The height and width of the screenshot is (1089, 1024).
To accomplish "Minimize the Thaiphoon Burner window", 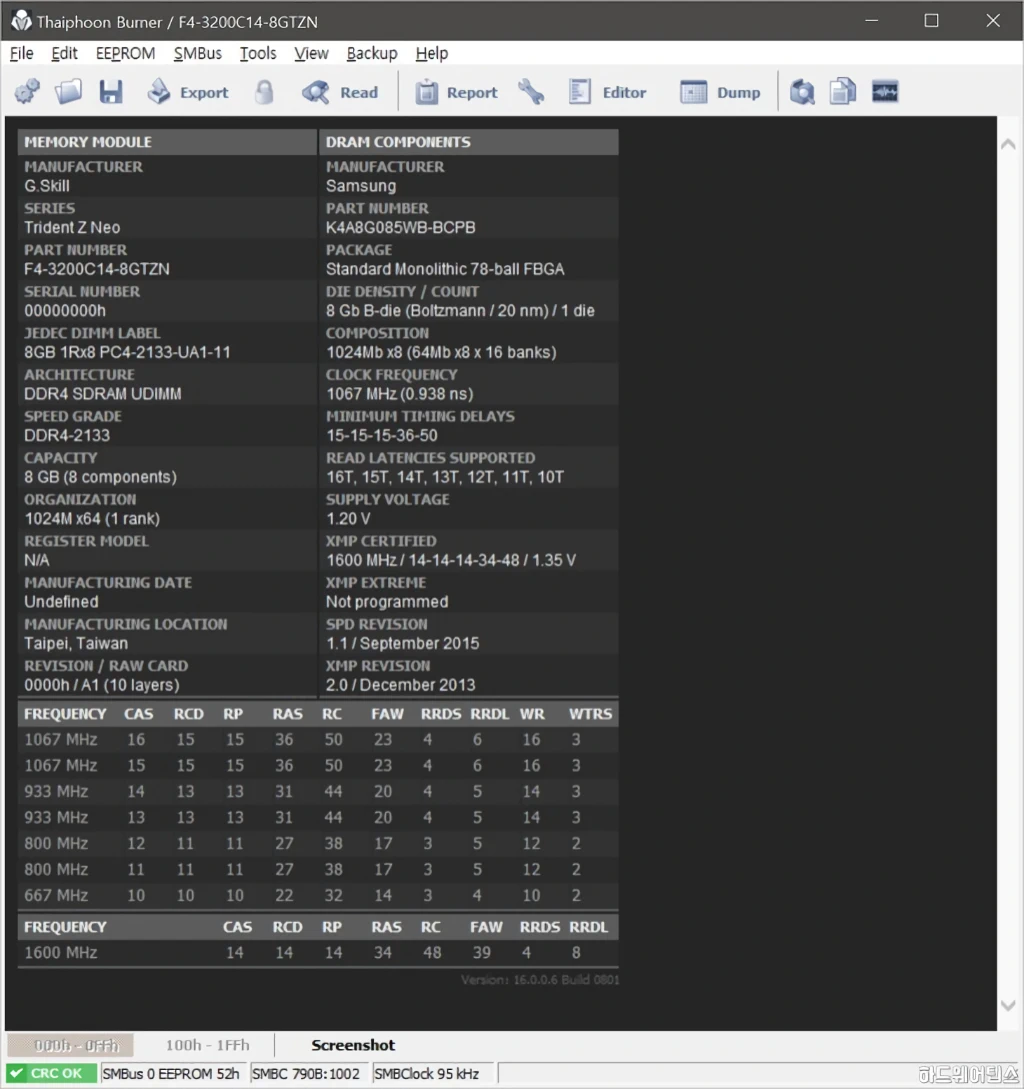I will [x=872, y=20].
